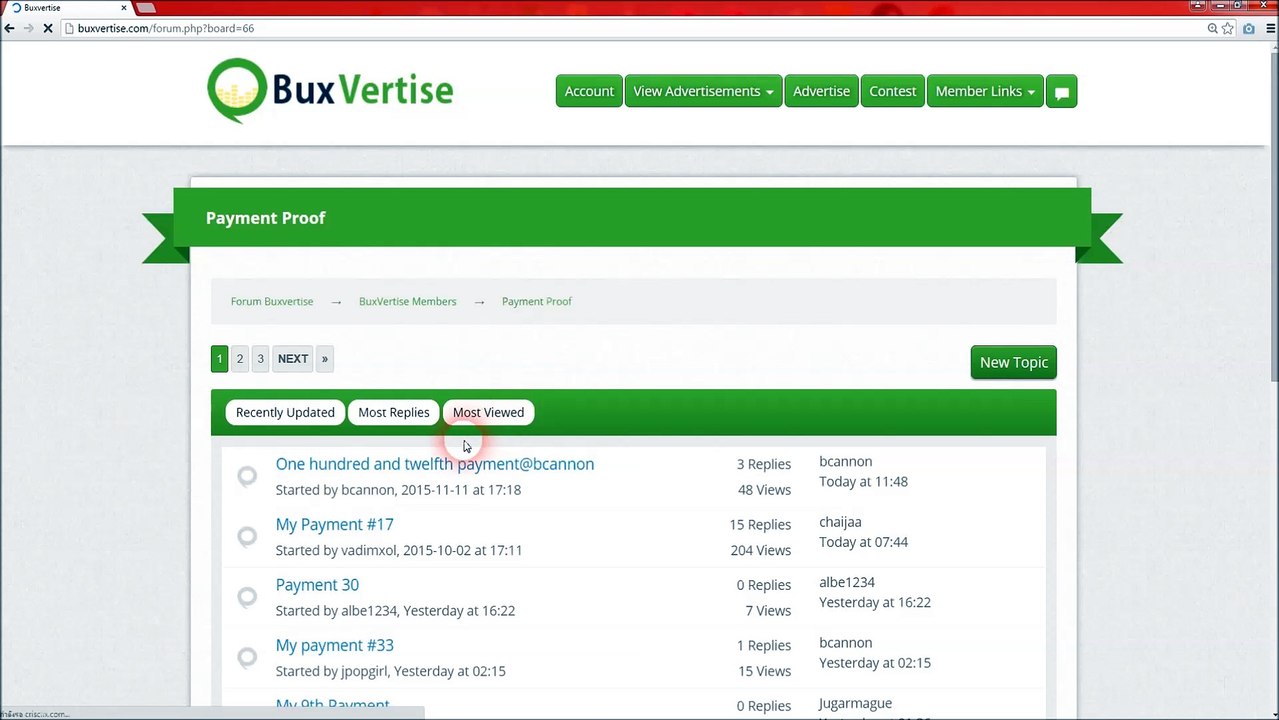Expand the Member Links dropdown
Image resolution: width=1279 pixels, height=720 pixels.
(x=985, y=91)
